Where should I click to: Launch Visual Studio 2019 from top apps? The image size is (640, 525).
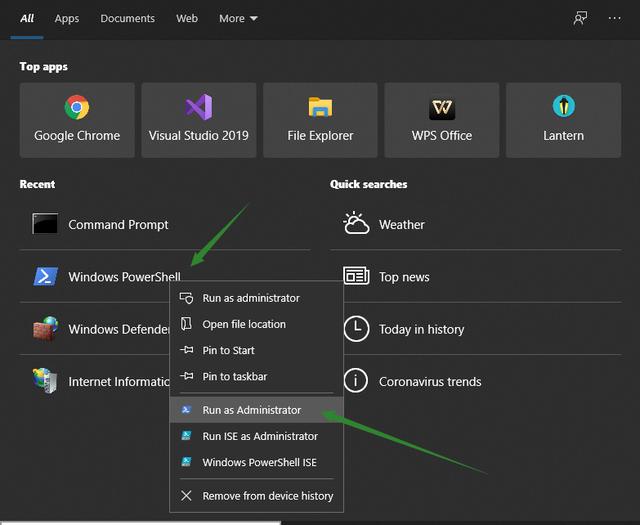199,120
